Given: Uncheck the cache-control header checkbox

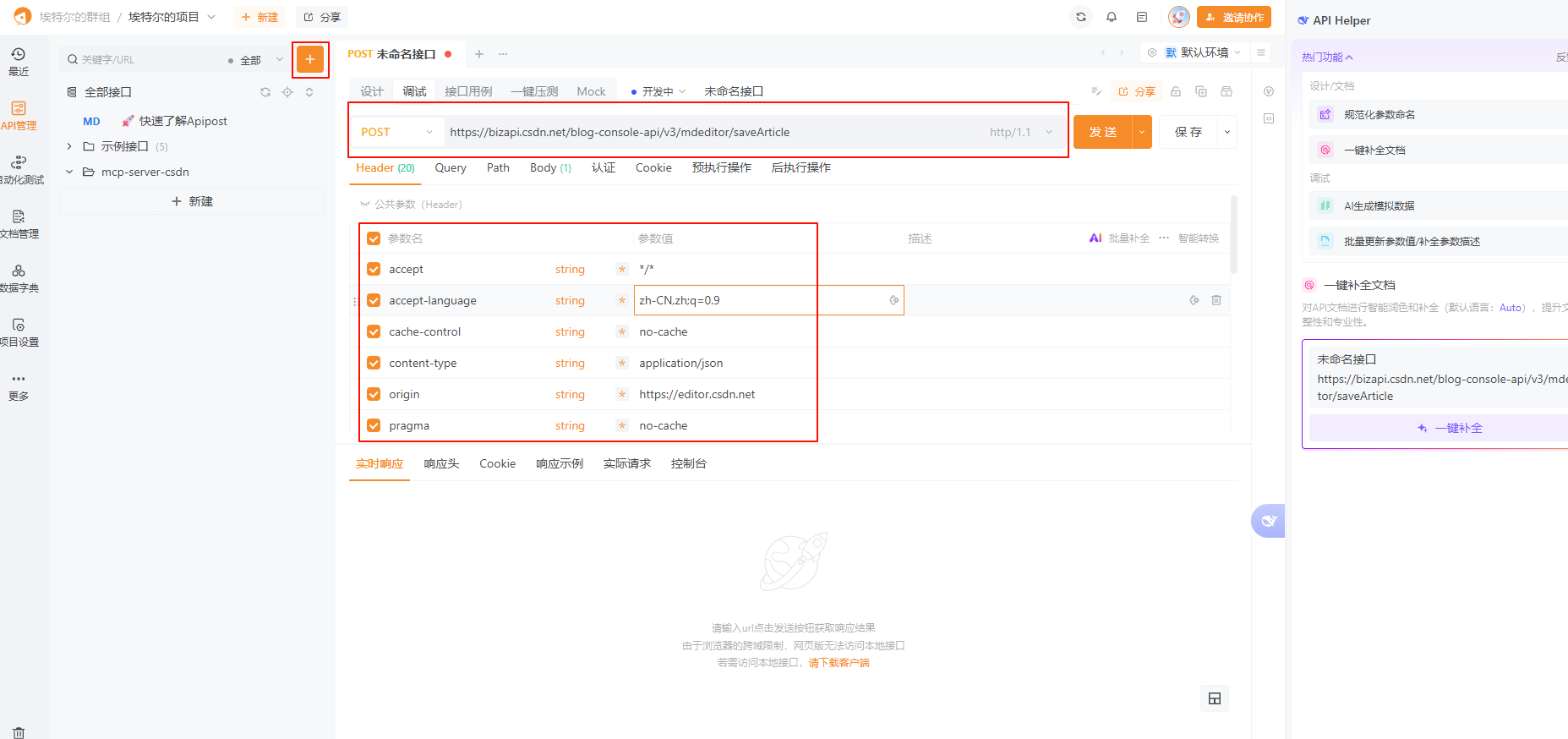Looking at the screenshot, I should tap(374, 331).
